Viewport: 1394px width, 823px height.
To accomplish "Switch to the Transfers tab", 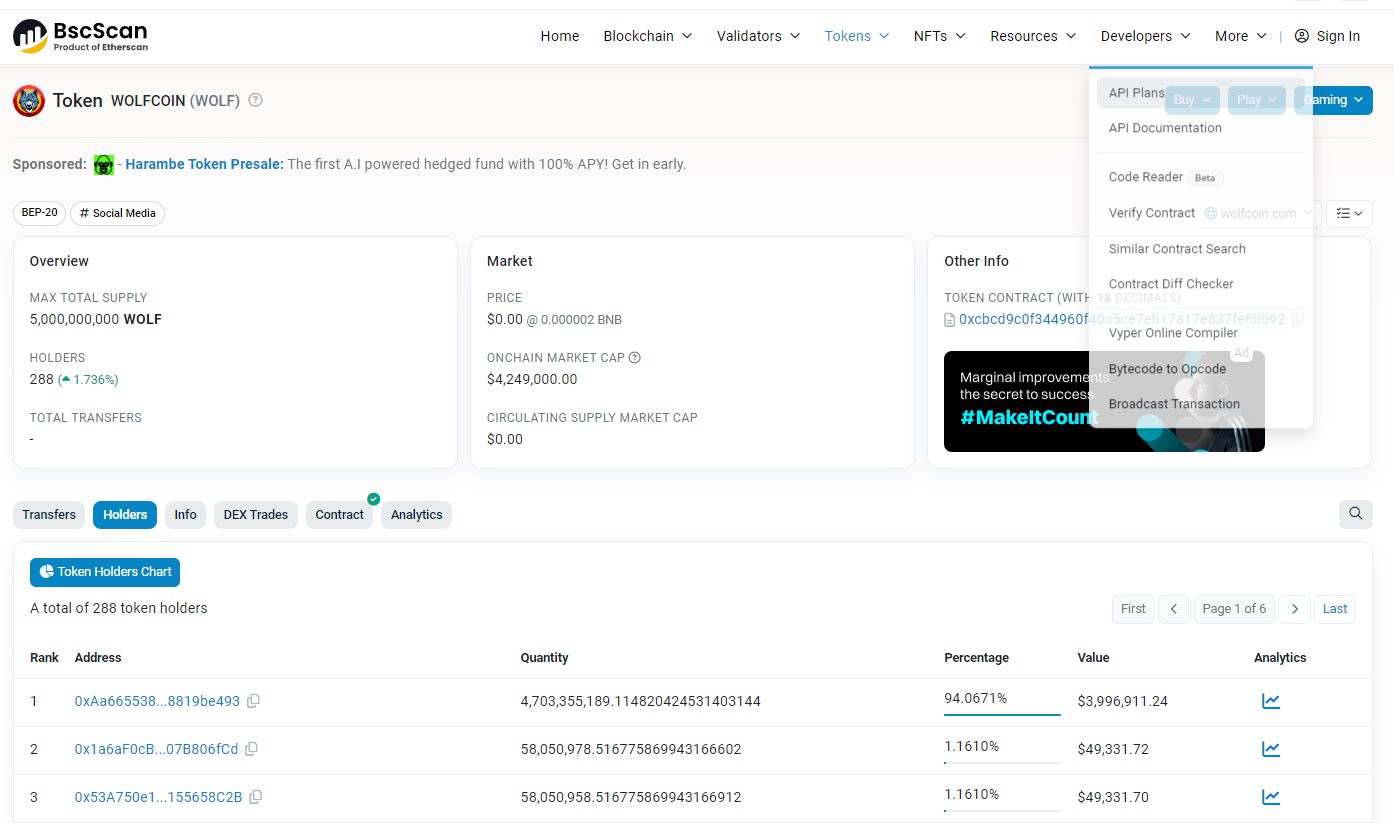I will pyautogui.click(x=49, y=515).
